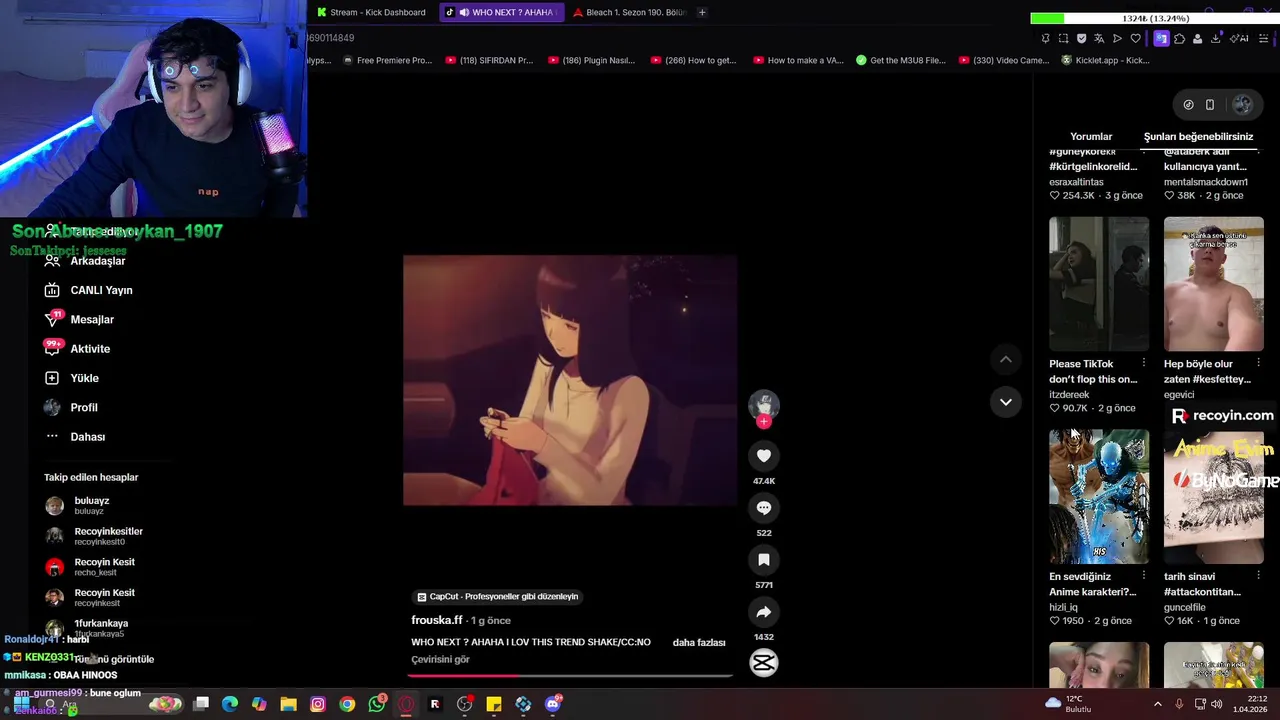Open the extensions cube icon
Viewport: 1280px width, 720px height.
(x=1179, y=38)
